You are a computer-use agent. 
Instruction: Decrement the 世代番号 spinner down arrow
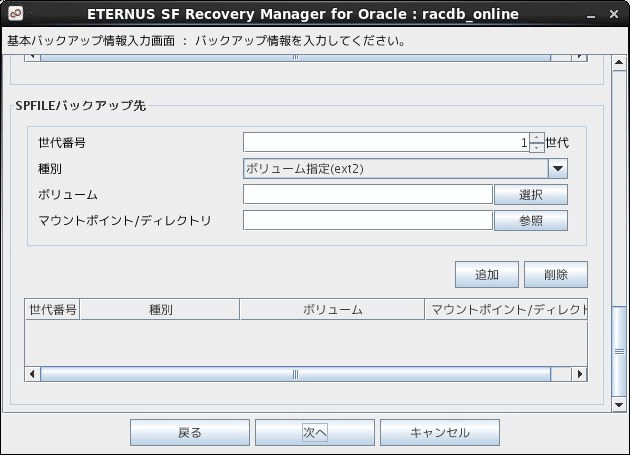[x=537, y=148]
